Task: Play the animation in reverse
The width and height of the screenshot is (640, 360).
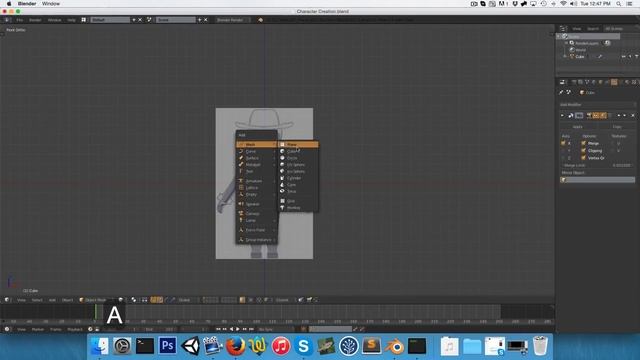Action: coord(231,329)
